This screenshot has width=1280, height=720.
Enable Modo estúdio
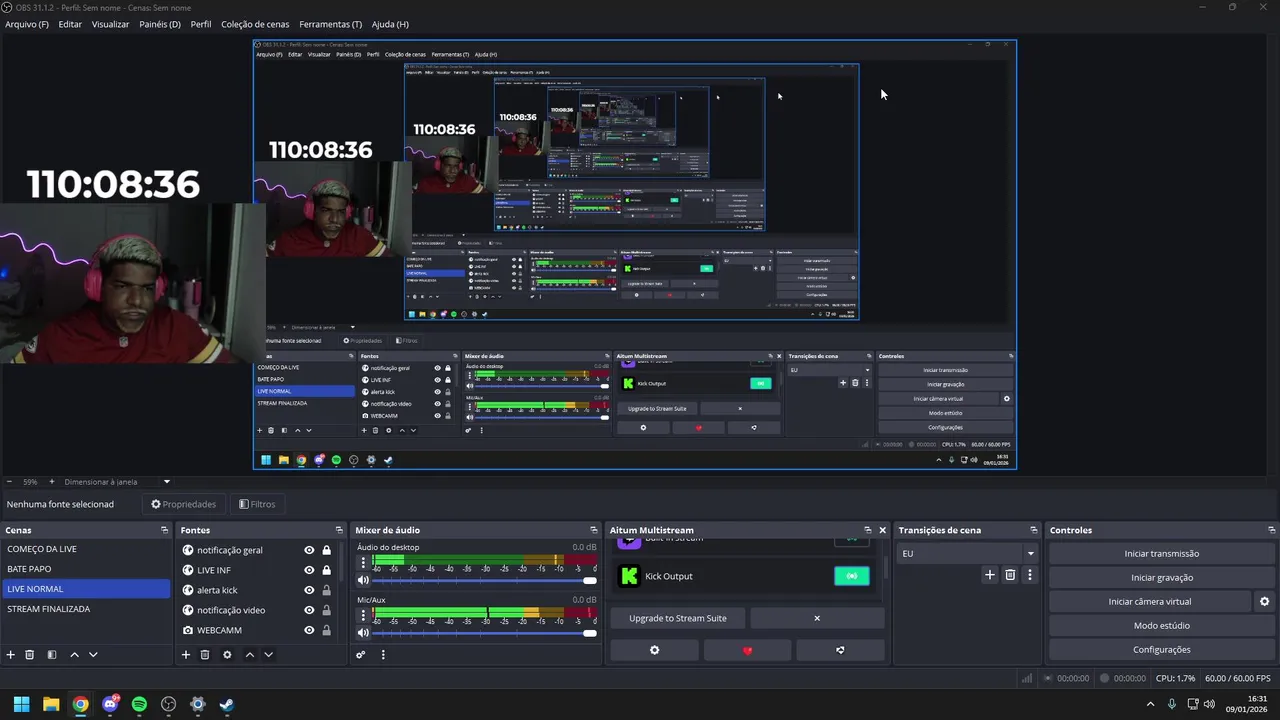point(1162,626)
